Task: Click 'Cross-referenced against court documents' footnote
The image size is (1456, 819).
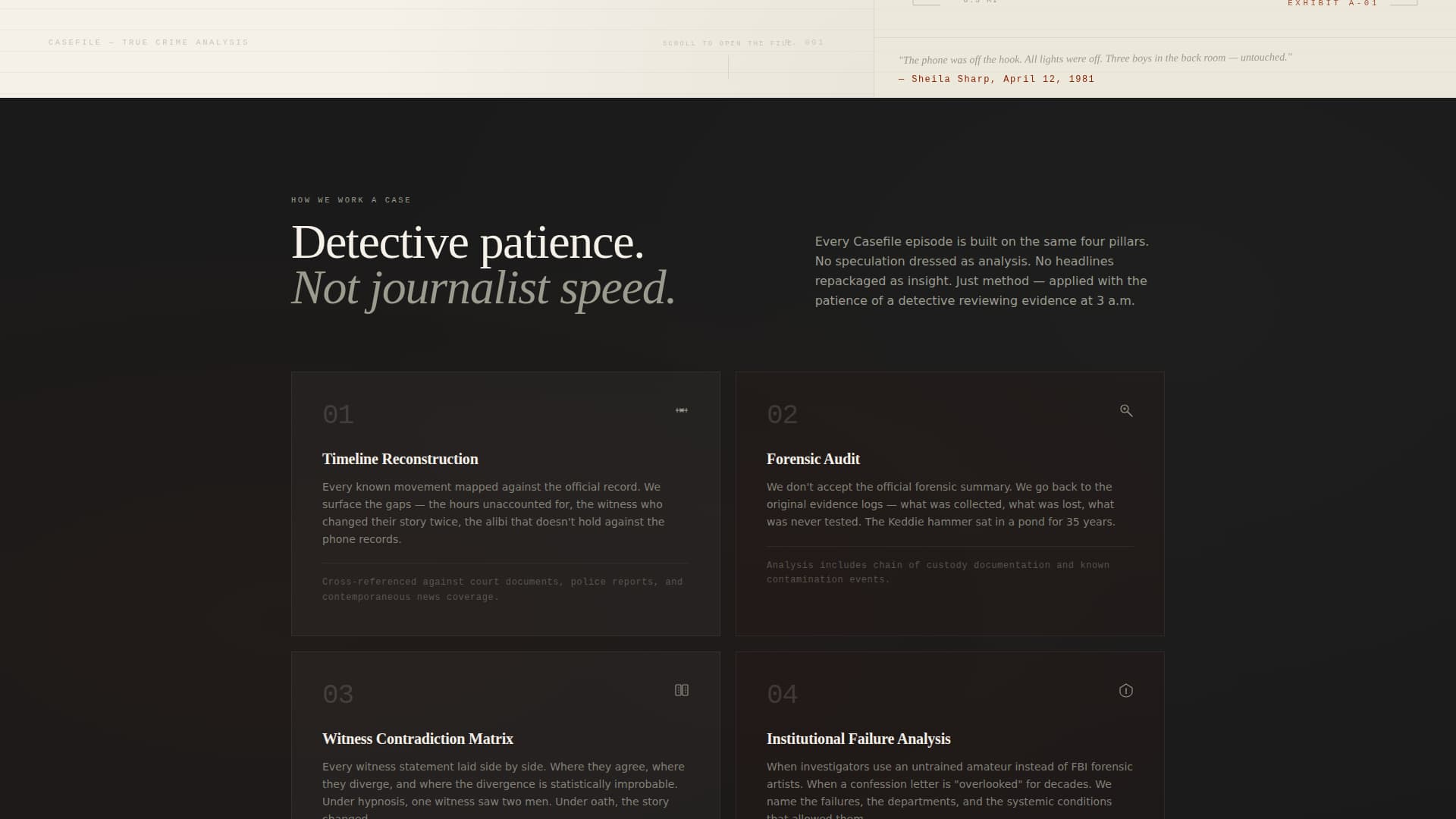Action: click(x=503, y=589)
